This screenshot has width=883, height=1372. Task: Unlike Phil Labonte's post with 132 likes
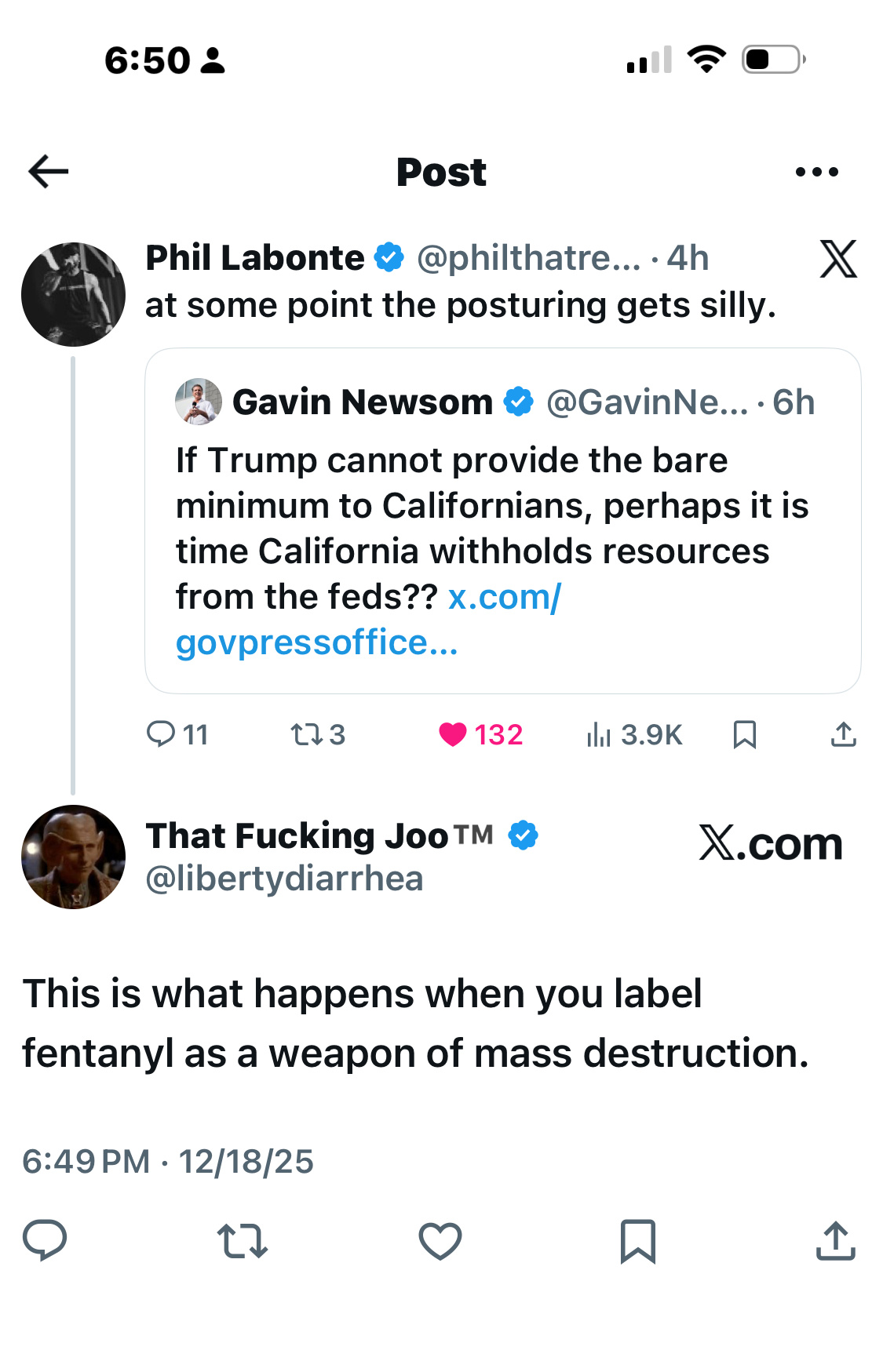pos(453,734)
